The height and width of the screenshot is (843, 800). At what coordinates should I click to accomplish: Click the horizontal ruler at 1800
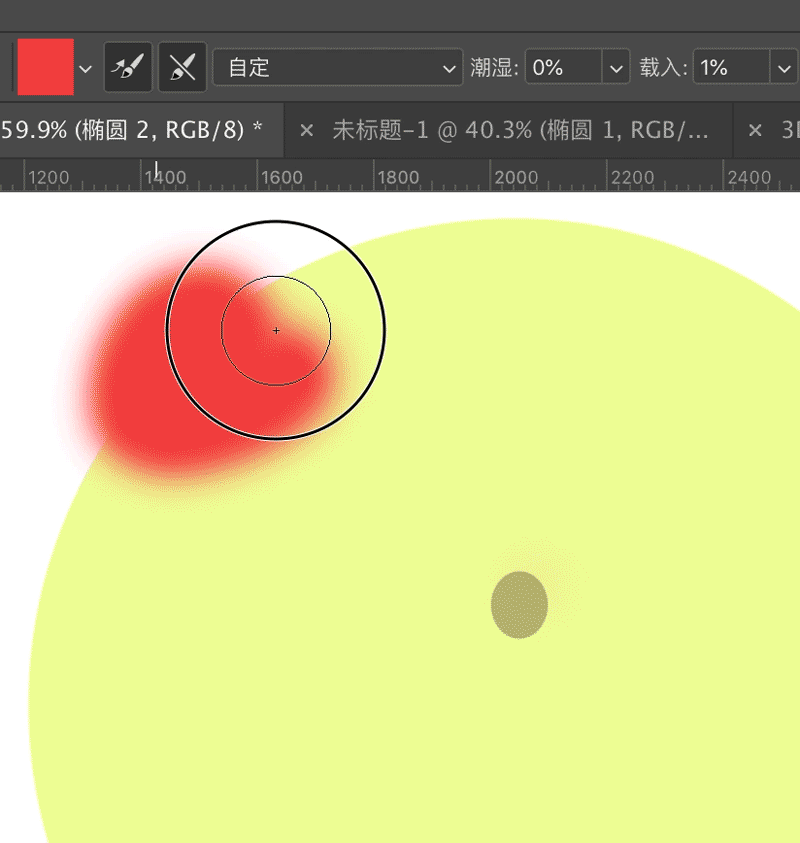[398, 177]
